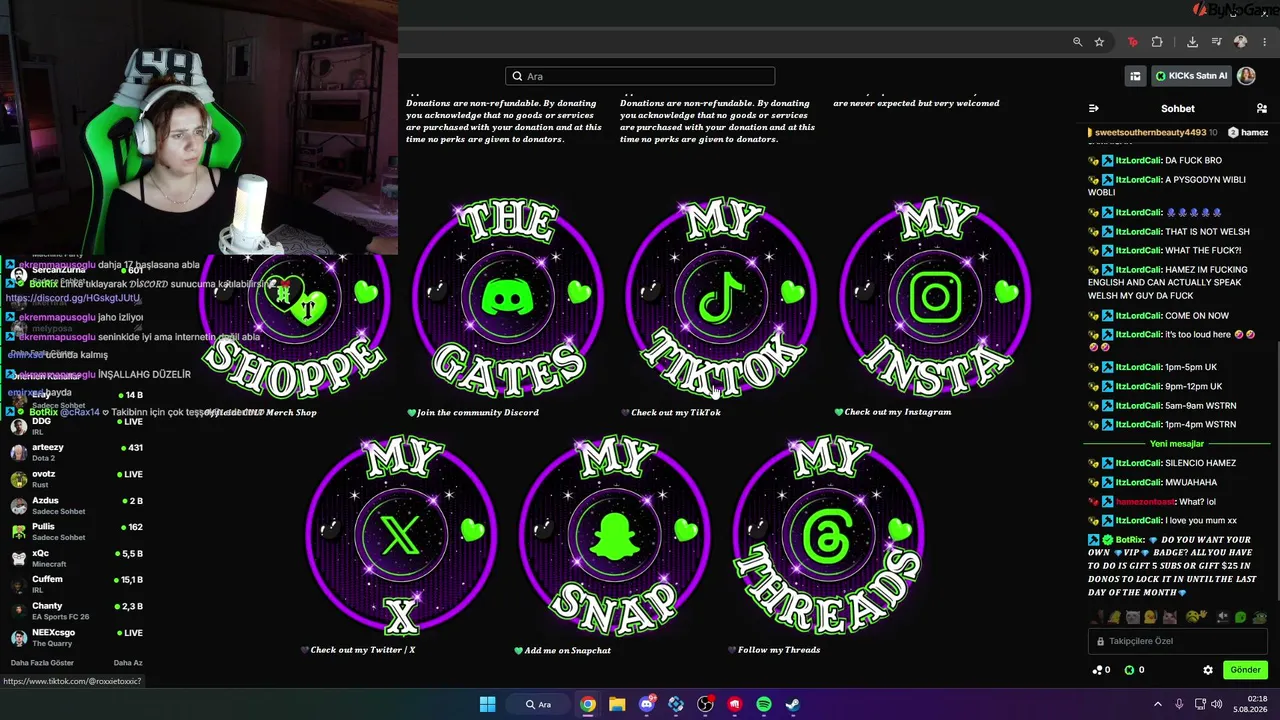Viewport: 1280px width, 720px height.
Task: Open the Pullis channel in sidebar
Action: pyautogui.click(x=76, y=531)
